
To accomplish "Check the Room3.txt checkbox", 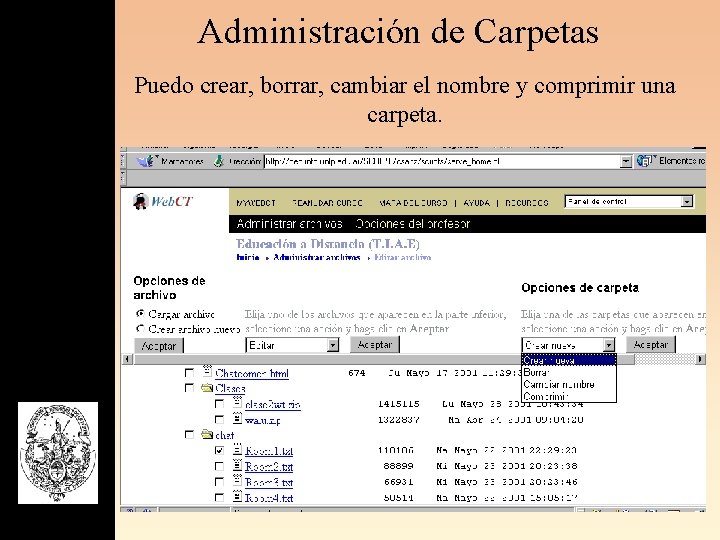I will (219, 482).
